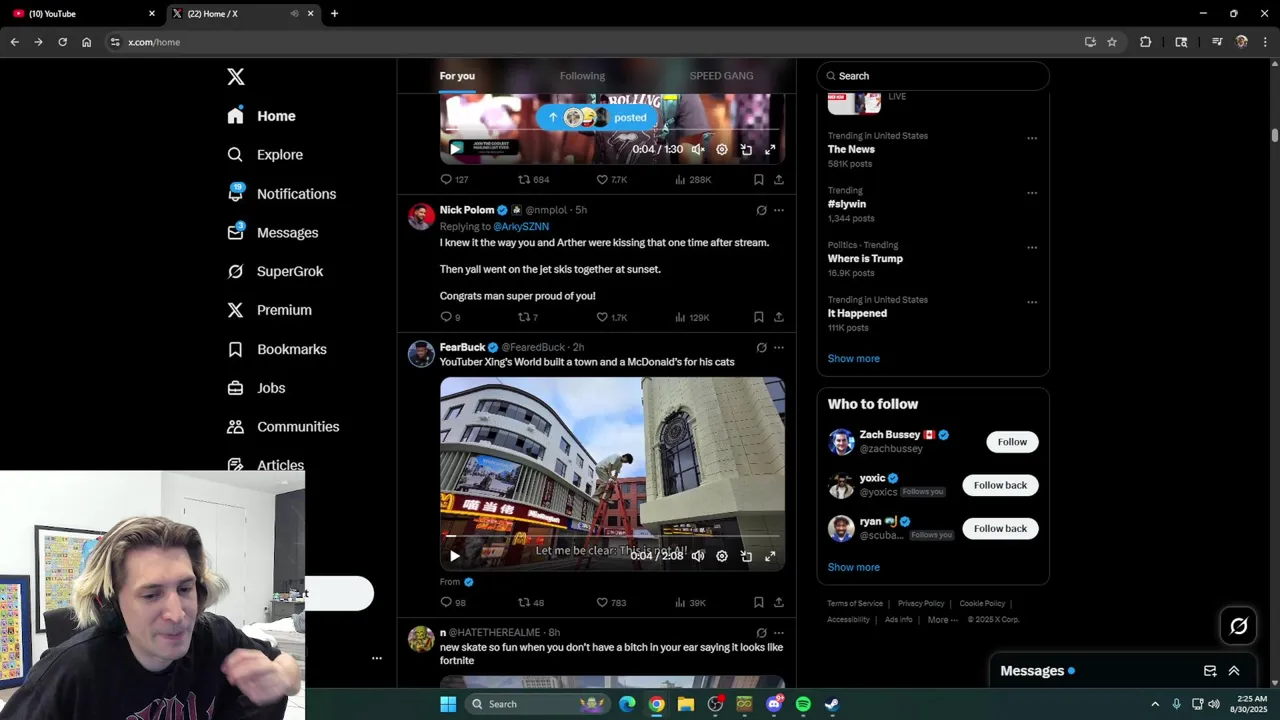1280x720 pixels.
Task: Enter fullscreen on the FearBuck video
Action: click(770, 556)
